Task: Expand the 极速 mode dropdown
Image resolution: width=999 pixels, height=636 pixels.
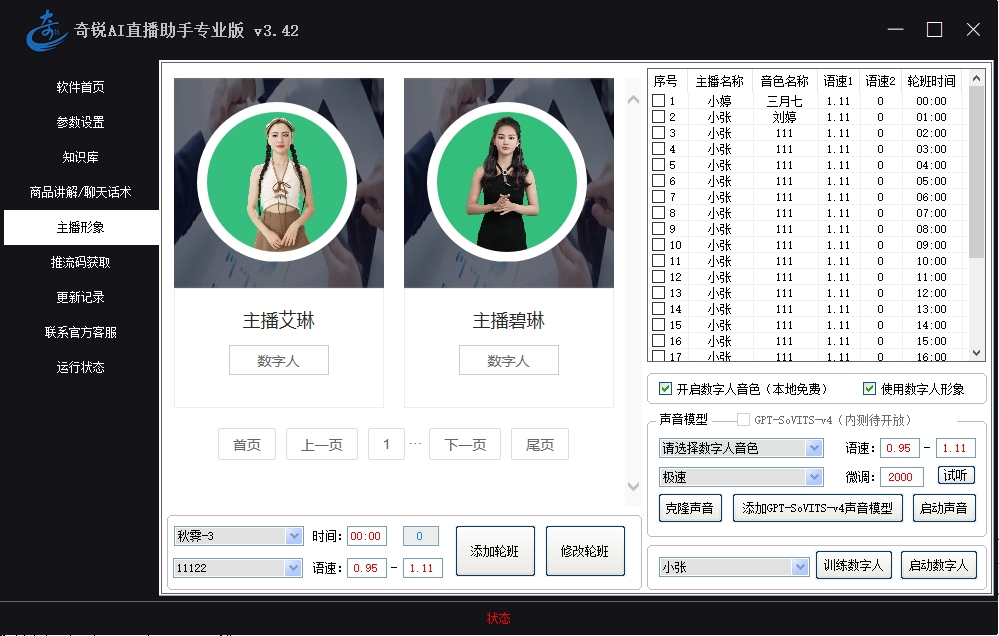Action: pyautogui.click(x=740, y=477)
